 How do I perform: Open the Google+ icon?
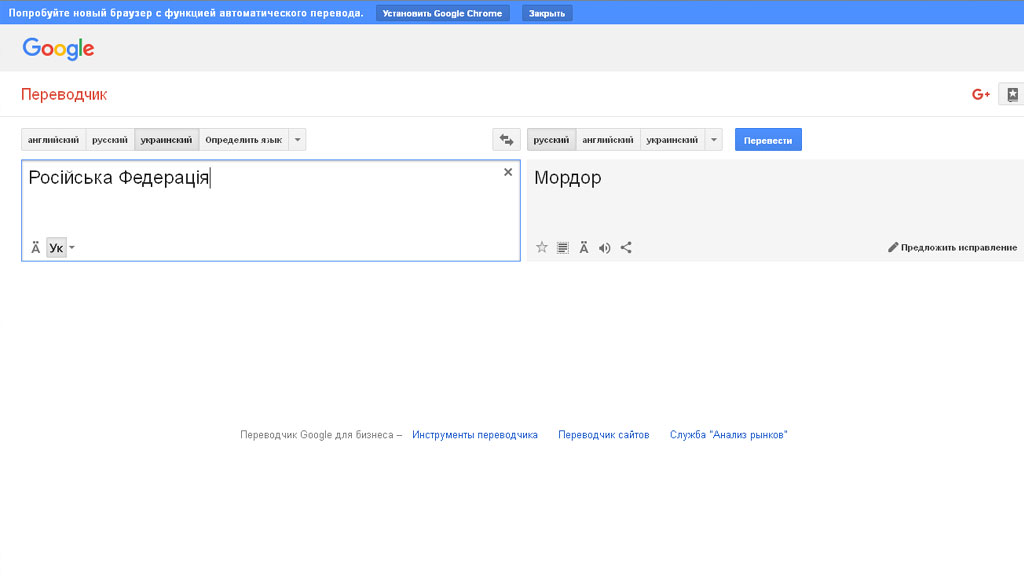click(x=981, y=94)
